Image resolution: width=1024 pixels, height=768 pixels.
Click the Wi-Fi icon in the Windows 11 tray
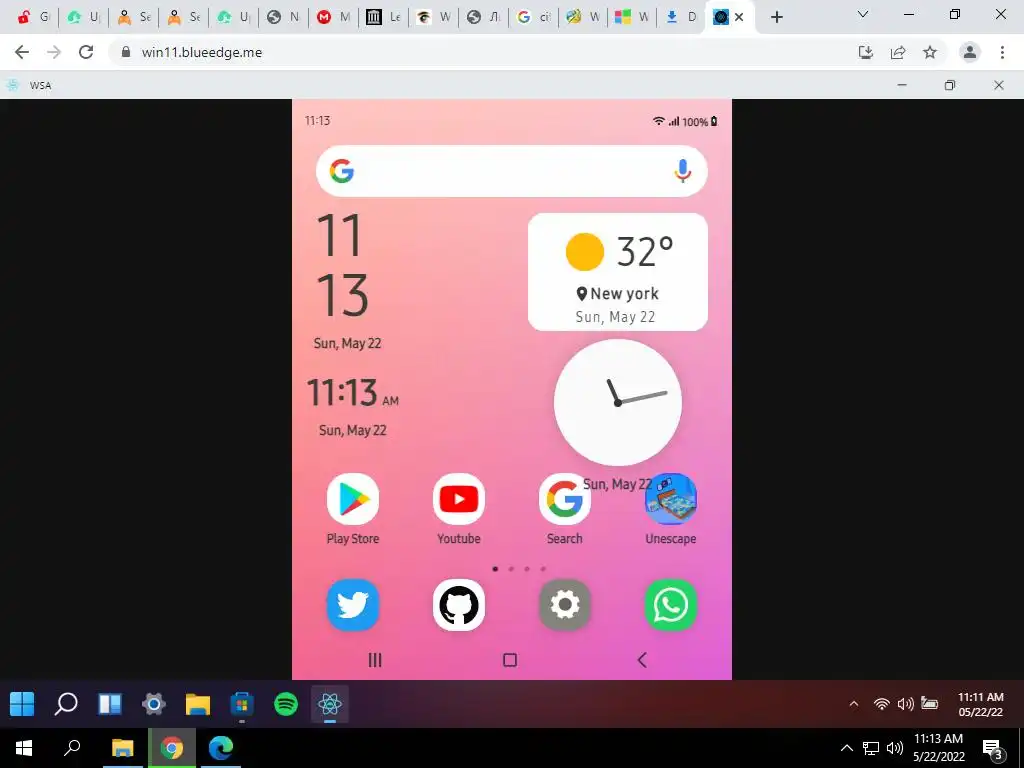(x=882, y=703)
